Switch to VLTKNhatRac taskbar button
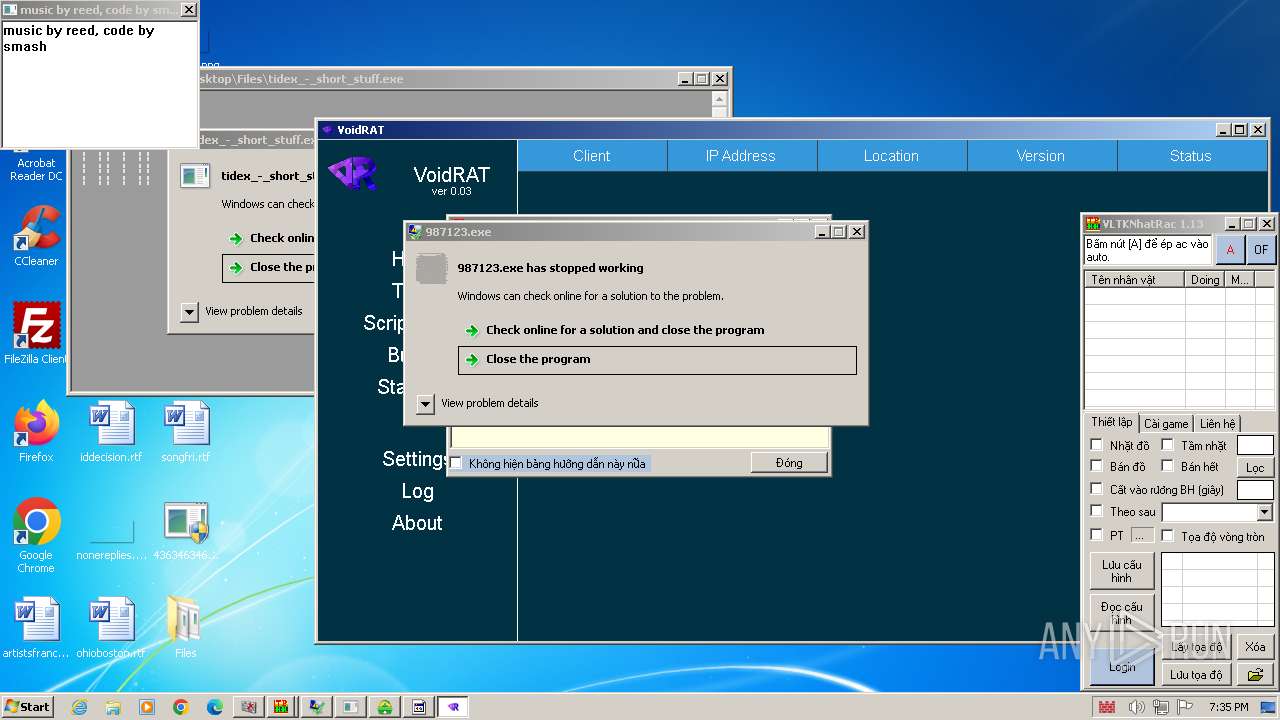Screen dimensions: 1280x720 click(283, 707)
